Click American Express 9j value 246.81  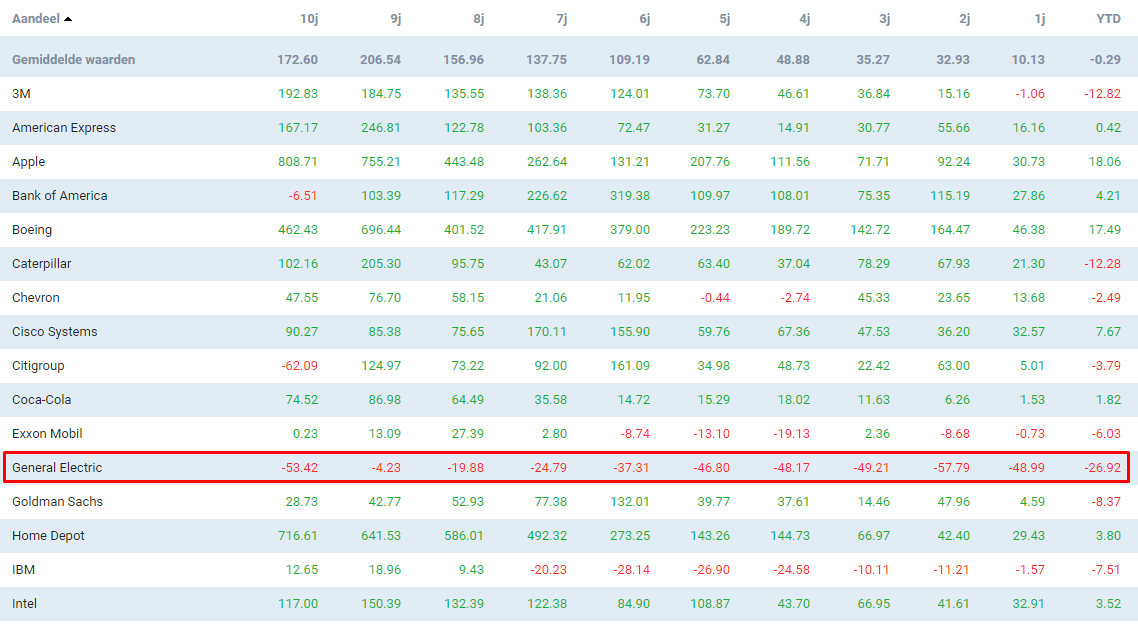click(x=381, y=128)
